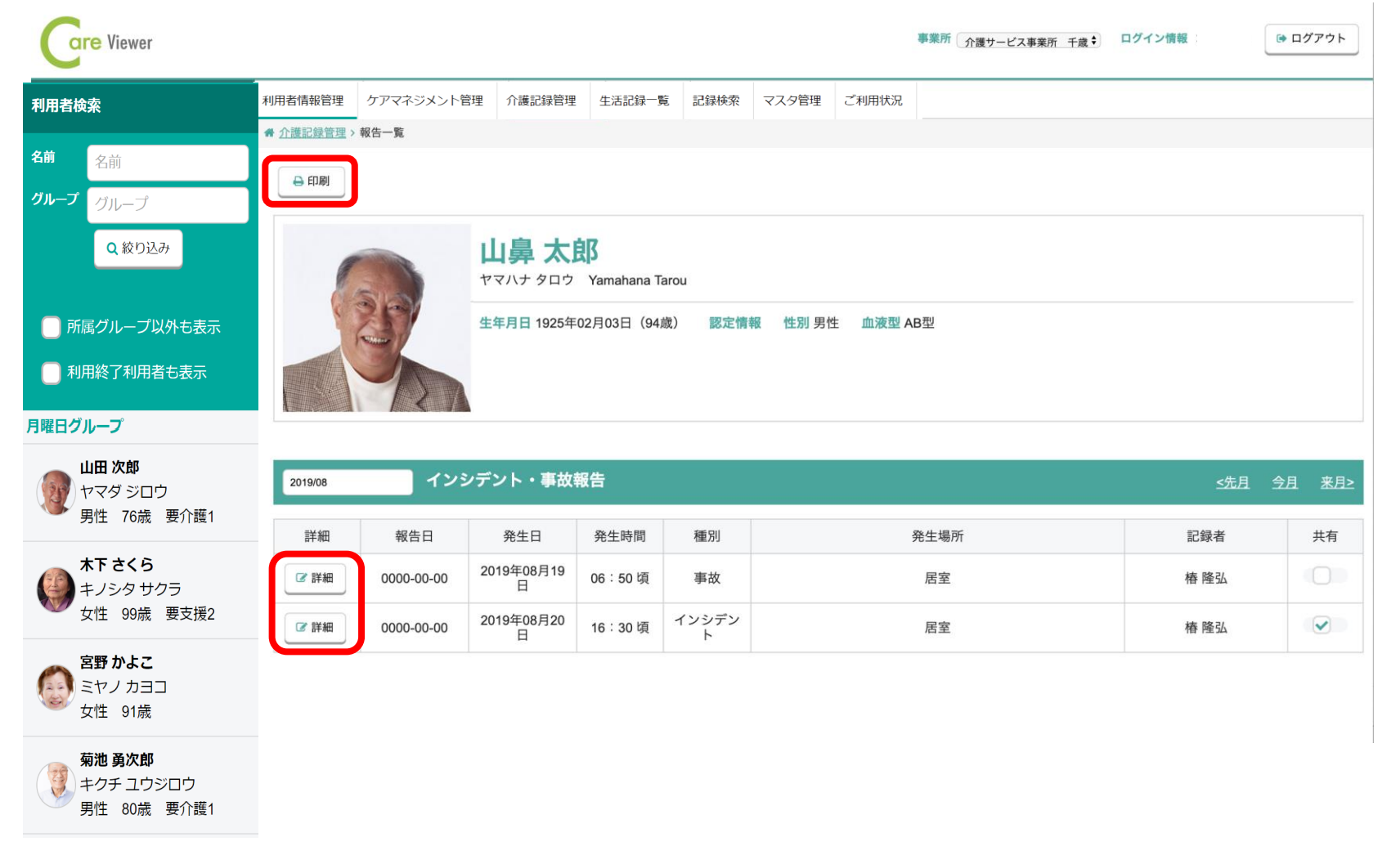This screenshot has width=1400, height=855.
Task: Select 山田 次郎 user avatar in list
Action: click(x=56, y=492)
